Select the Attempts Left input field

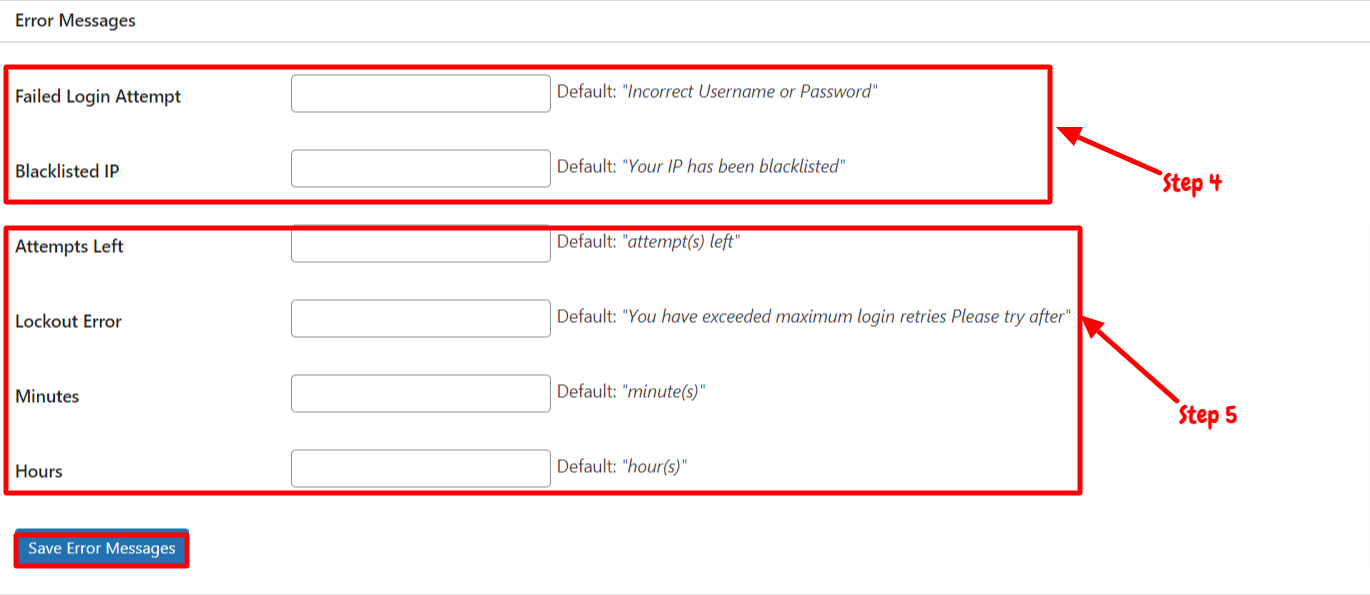pyautogui.click(x=420, y=246)
